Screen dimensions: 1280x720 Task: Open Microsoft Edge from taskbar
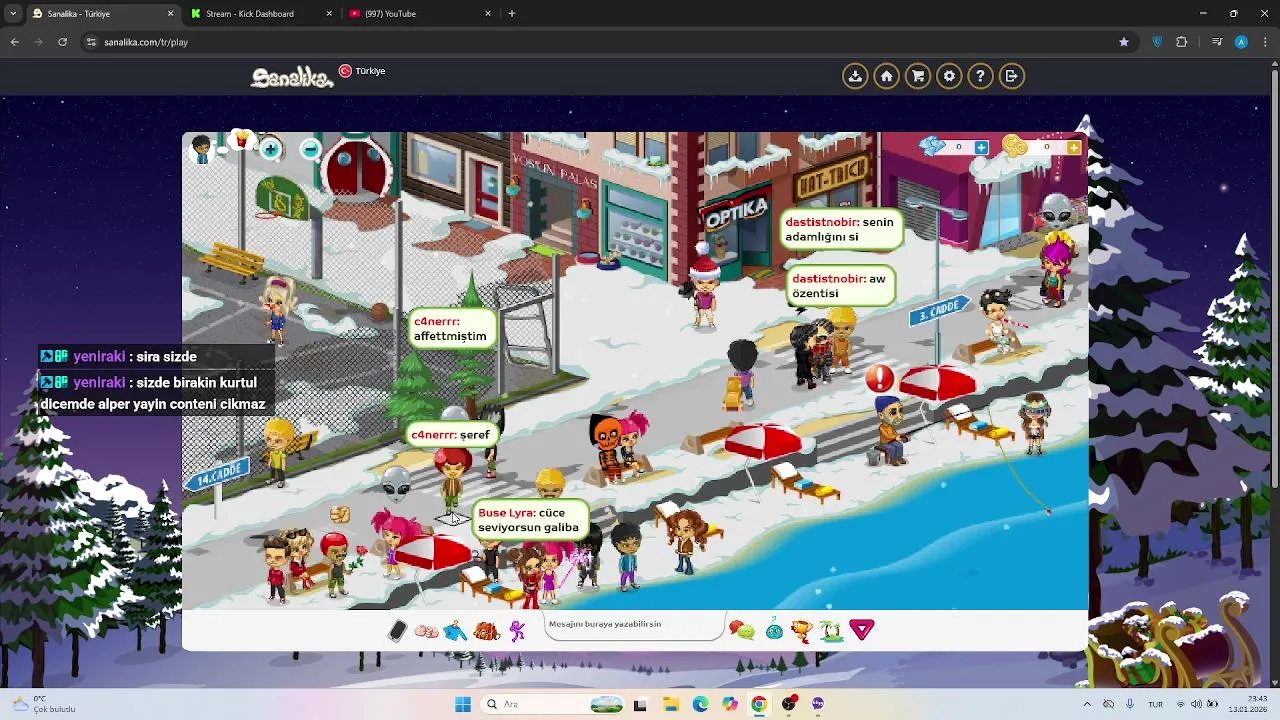(x=700, y=704)
